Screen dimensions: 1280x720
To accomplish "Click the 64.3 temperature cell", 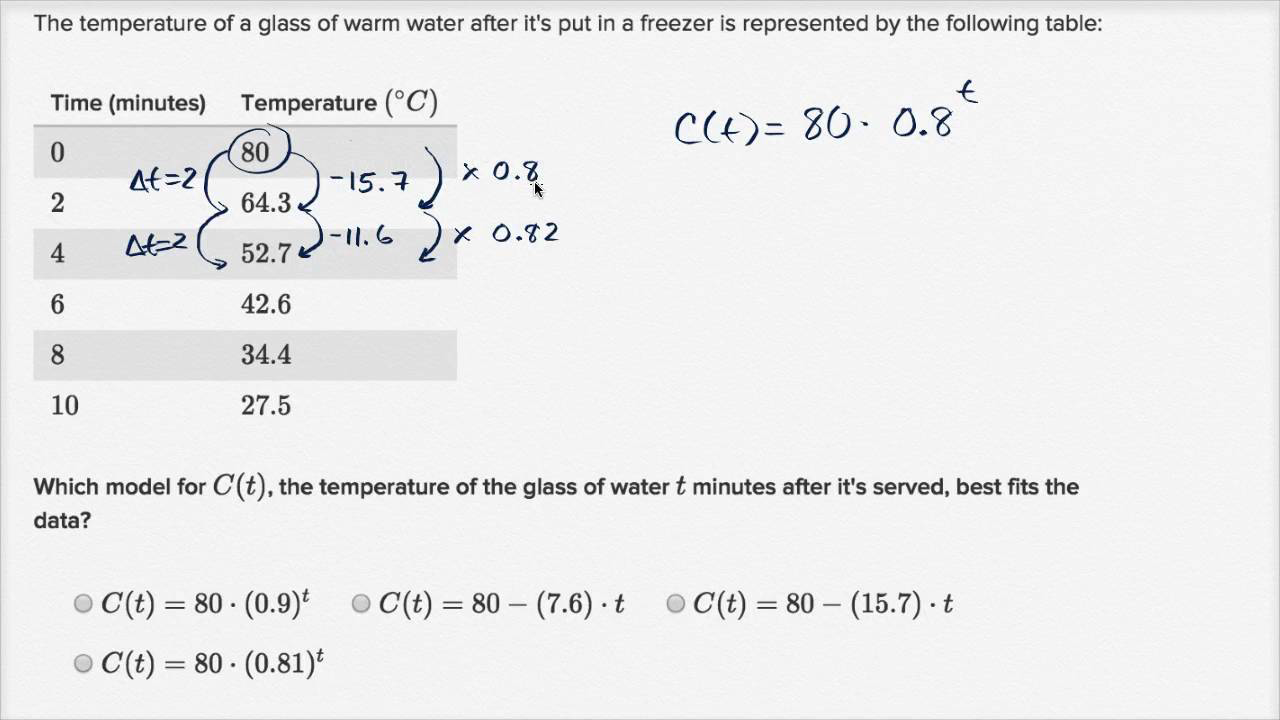I will (266, 203).
